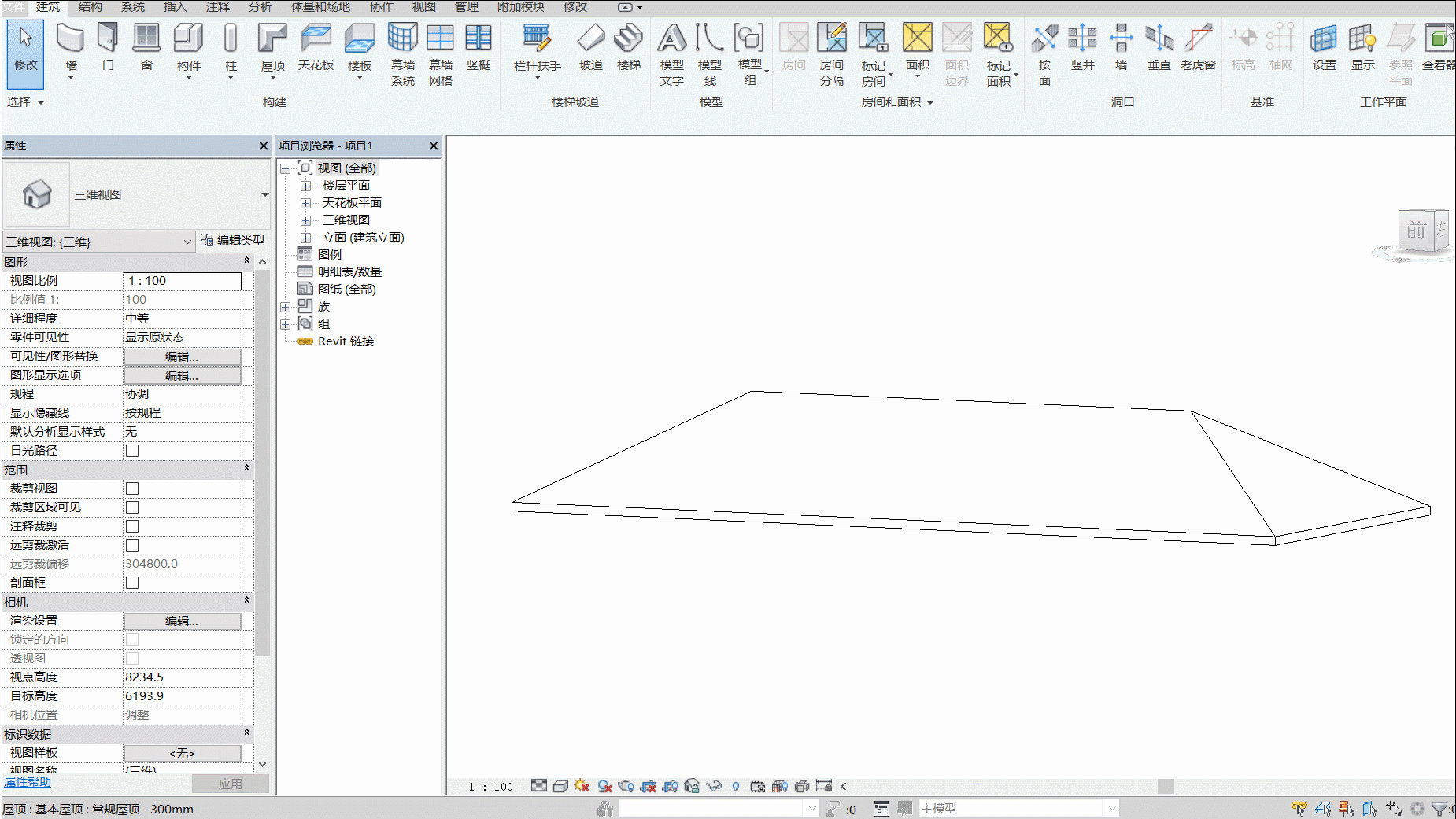Viewport: 1456px width, 819px height.
Task: Check the 剖面框 checkbox
Action: click(132, 583)
